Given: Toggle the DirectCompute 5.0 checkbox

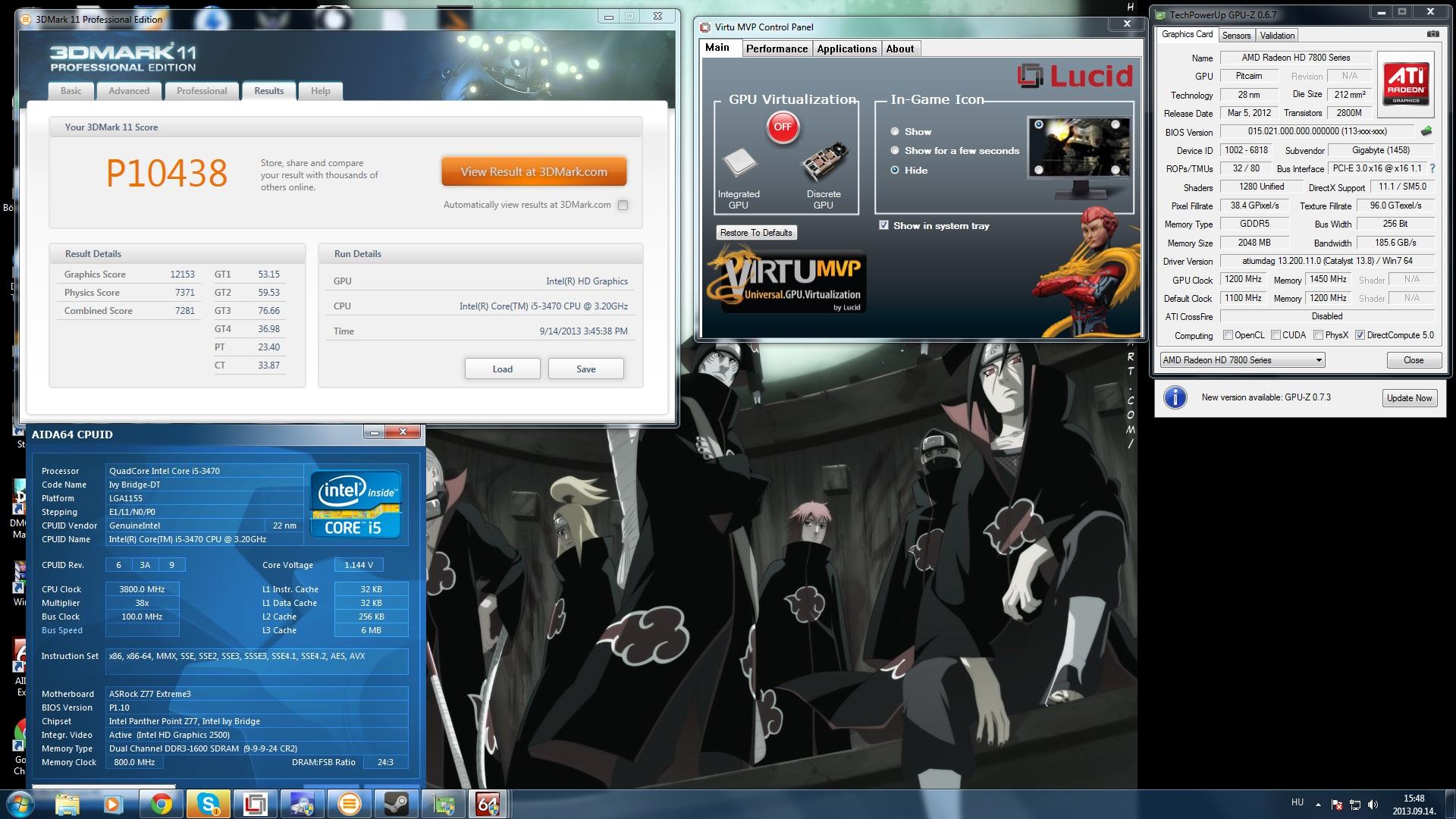Looking at the screenshot, I should click(x=1360, y=334).
